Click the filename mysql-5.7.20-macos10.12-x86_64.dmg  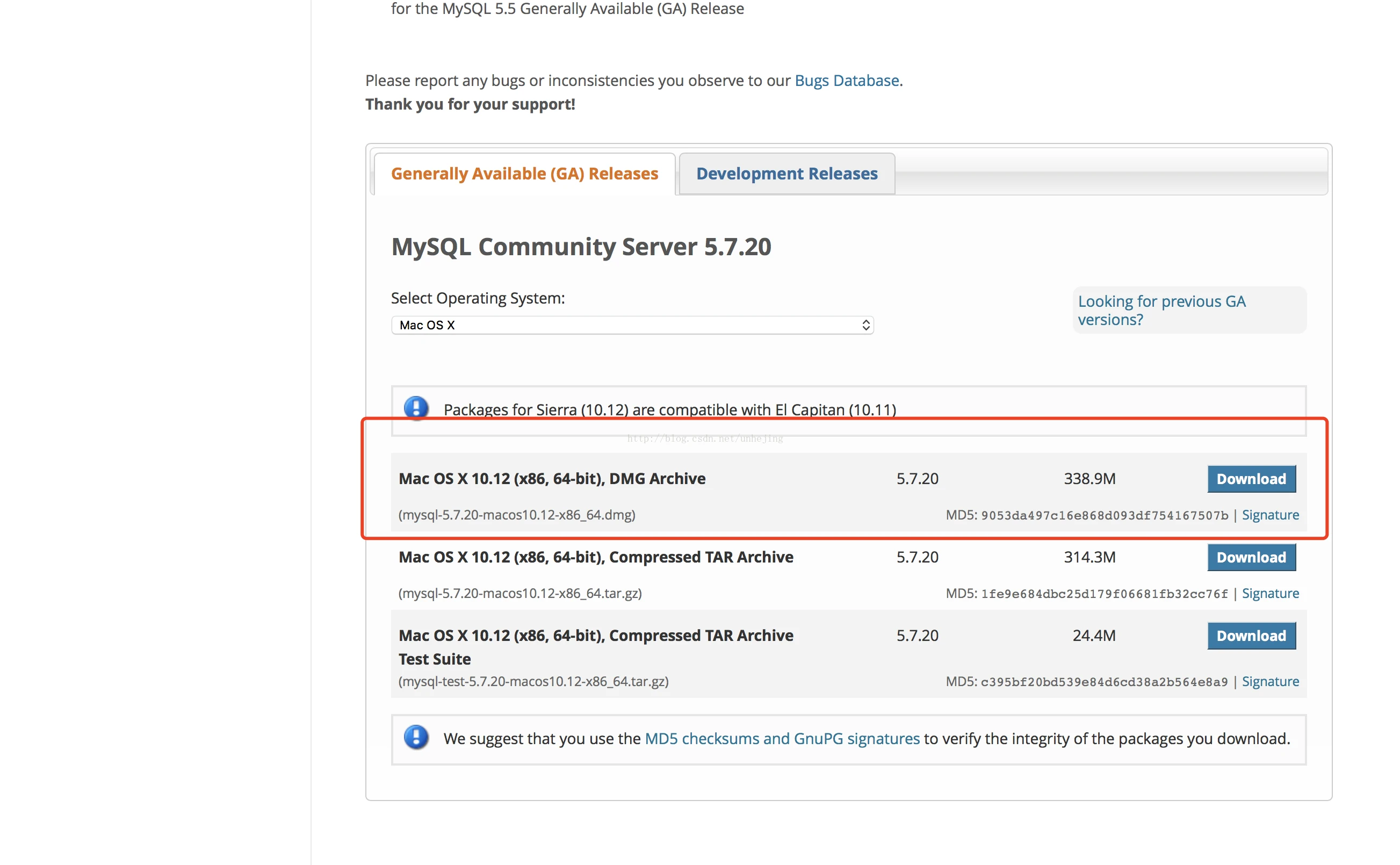coord(516,515)
